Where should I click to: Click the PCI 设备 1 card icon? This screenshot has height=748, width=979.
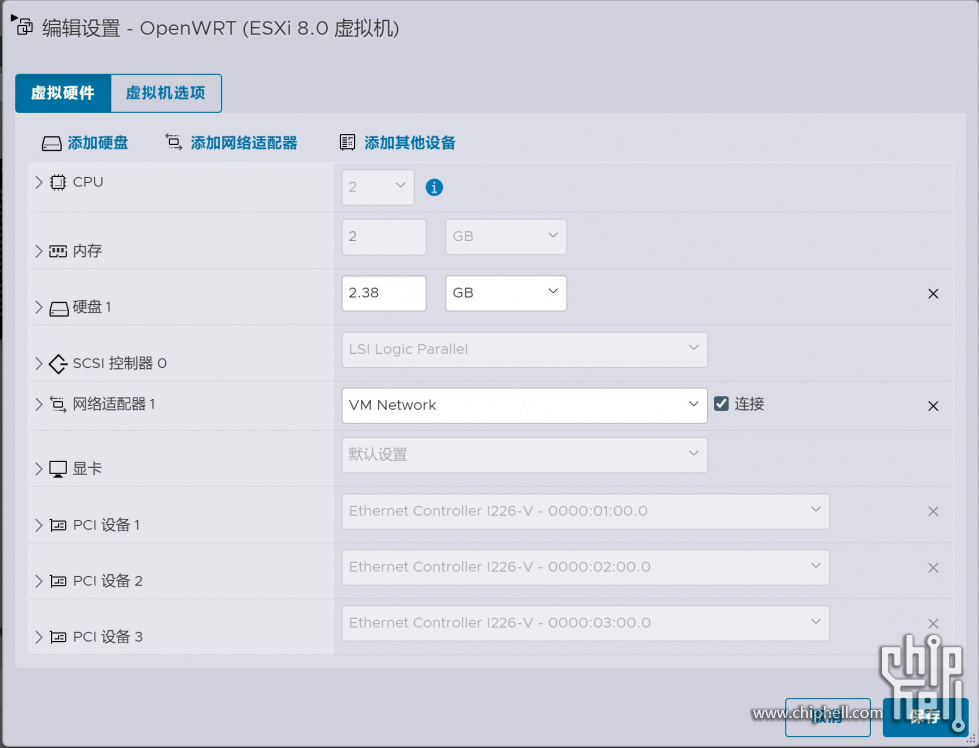tap(57, 525)
